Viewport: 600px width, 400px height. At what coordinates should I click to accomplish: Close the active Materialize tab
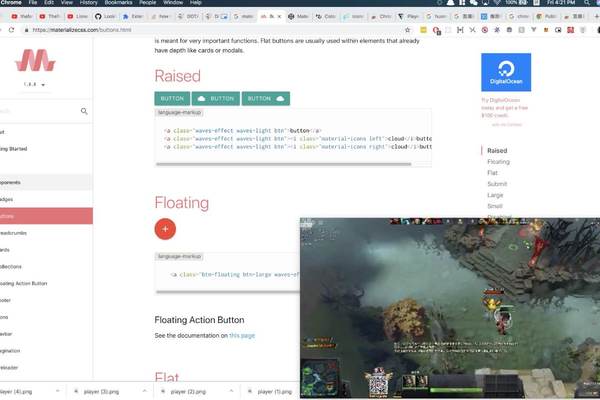pos(279,16)
